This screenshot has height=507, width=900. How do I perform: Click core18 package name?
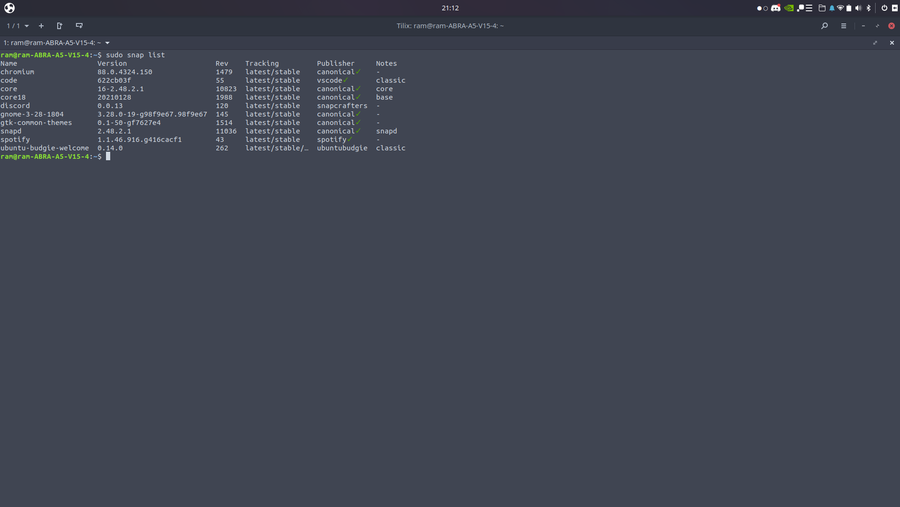(13, 97)
